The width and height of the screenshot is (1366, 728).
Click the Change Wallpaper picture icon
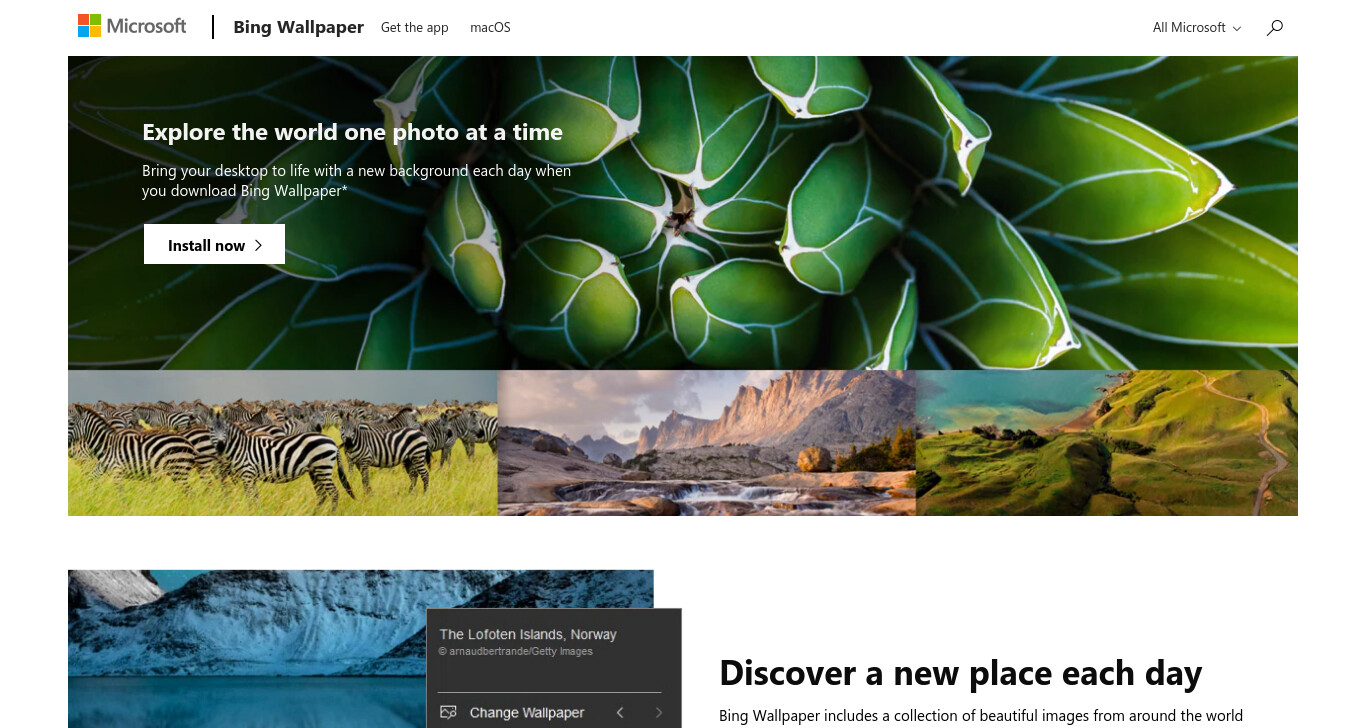click(x=448, y=712)
